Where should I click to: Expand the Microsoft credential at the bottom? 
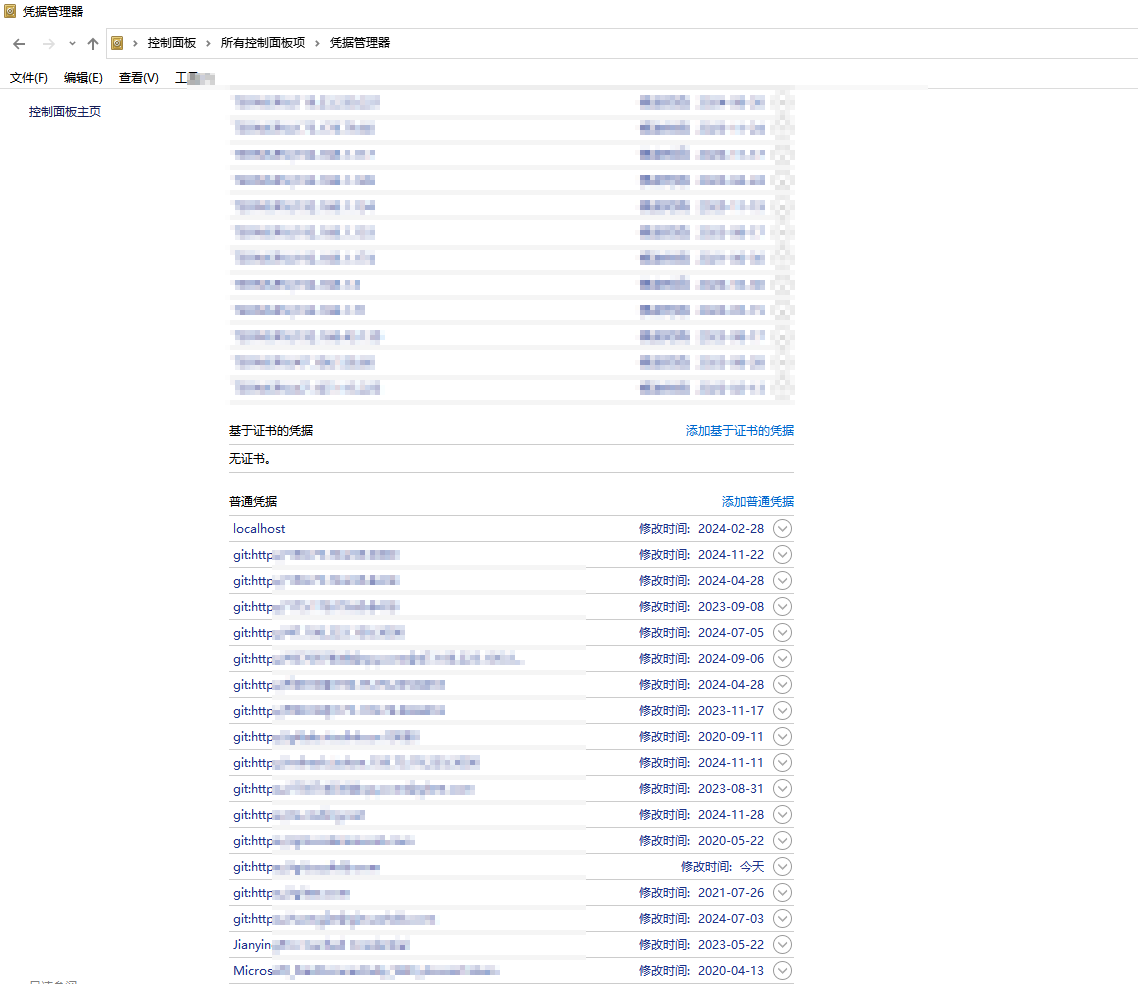(783, 970)
